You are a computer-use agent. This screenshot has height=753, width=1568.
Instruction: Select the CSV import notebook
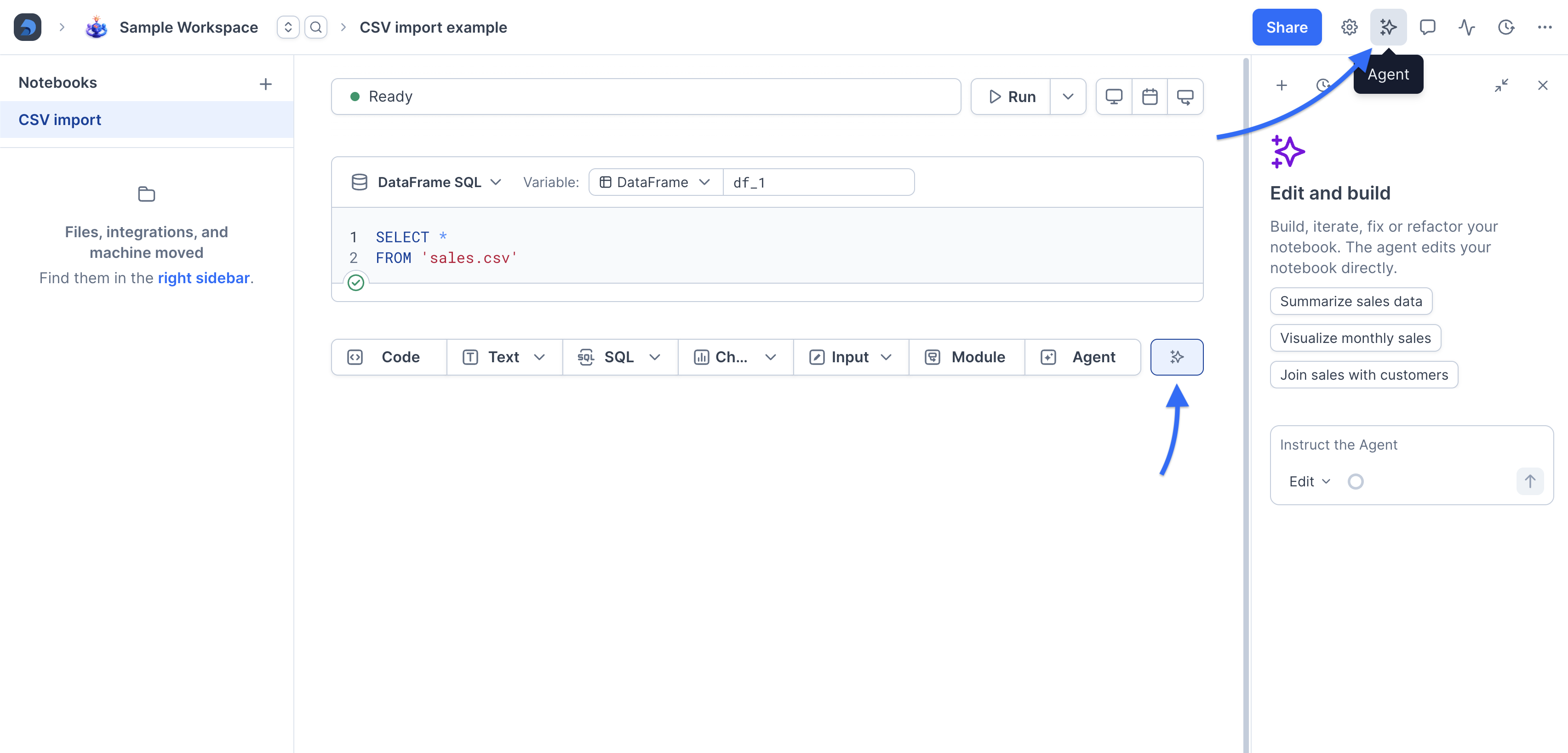[x=147, y=120]
